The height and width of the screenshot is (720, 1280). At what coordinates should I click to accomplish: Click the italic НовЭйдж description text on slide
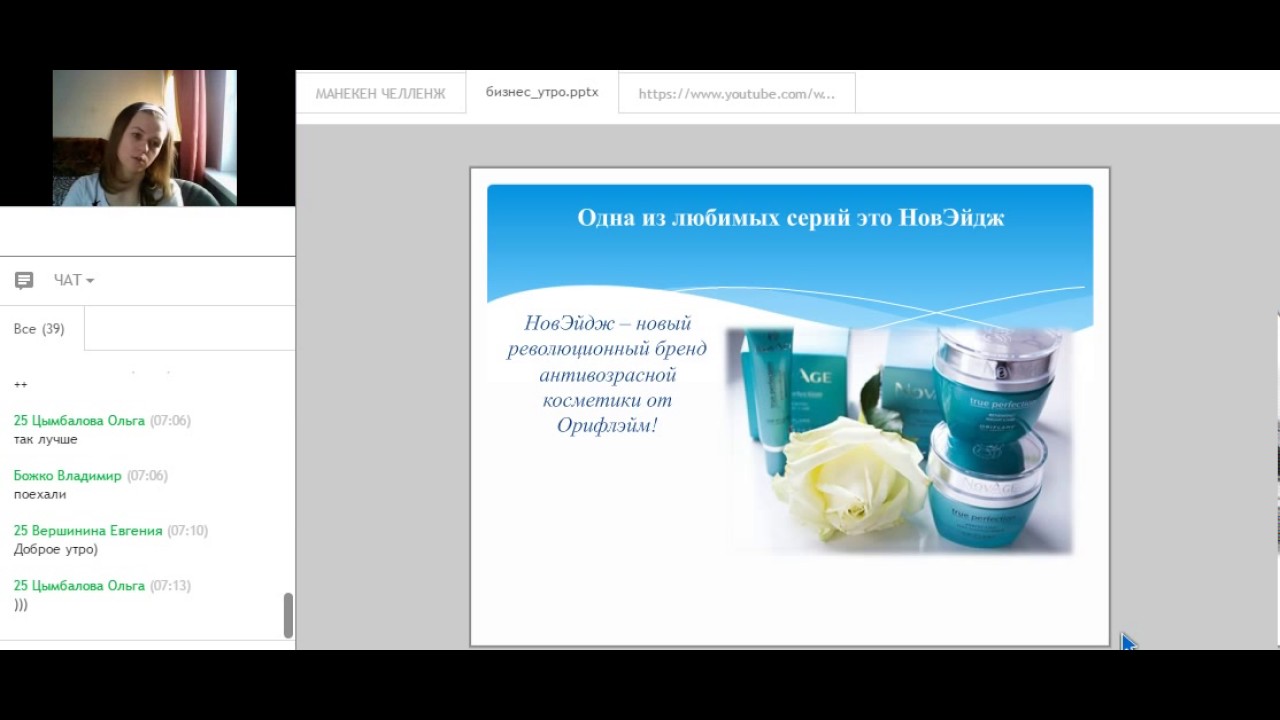pos(607,374)
